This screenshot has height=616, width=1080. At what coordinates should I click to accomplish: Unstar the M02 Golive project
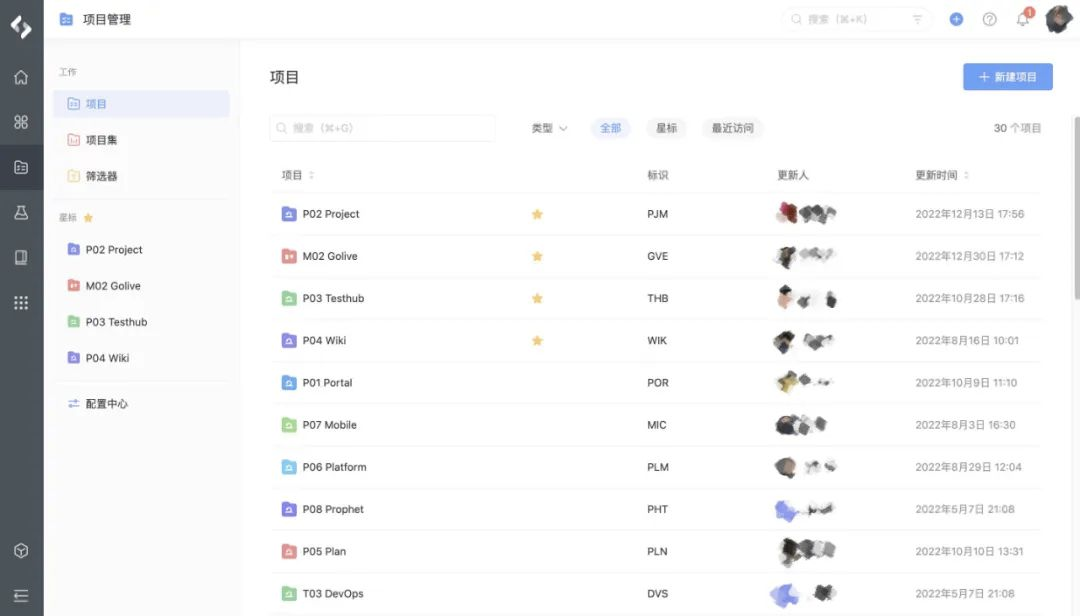537,256
